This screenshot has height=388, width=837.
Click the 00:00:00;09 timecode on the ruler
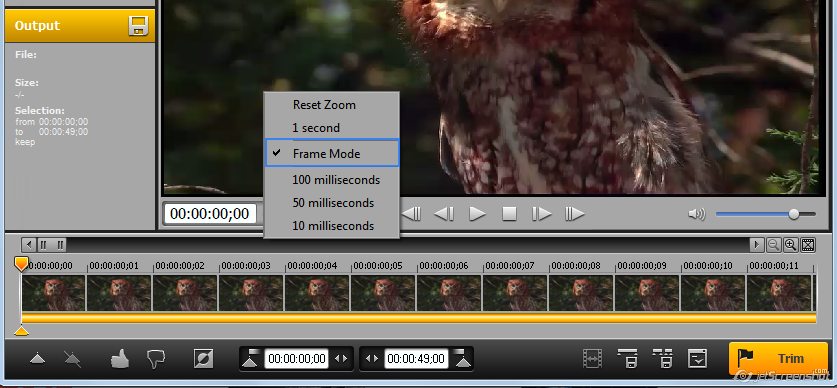click(642, 266)
